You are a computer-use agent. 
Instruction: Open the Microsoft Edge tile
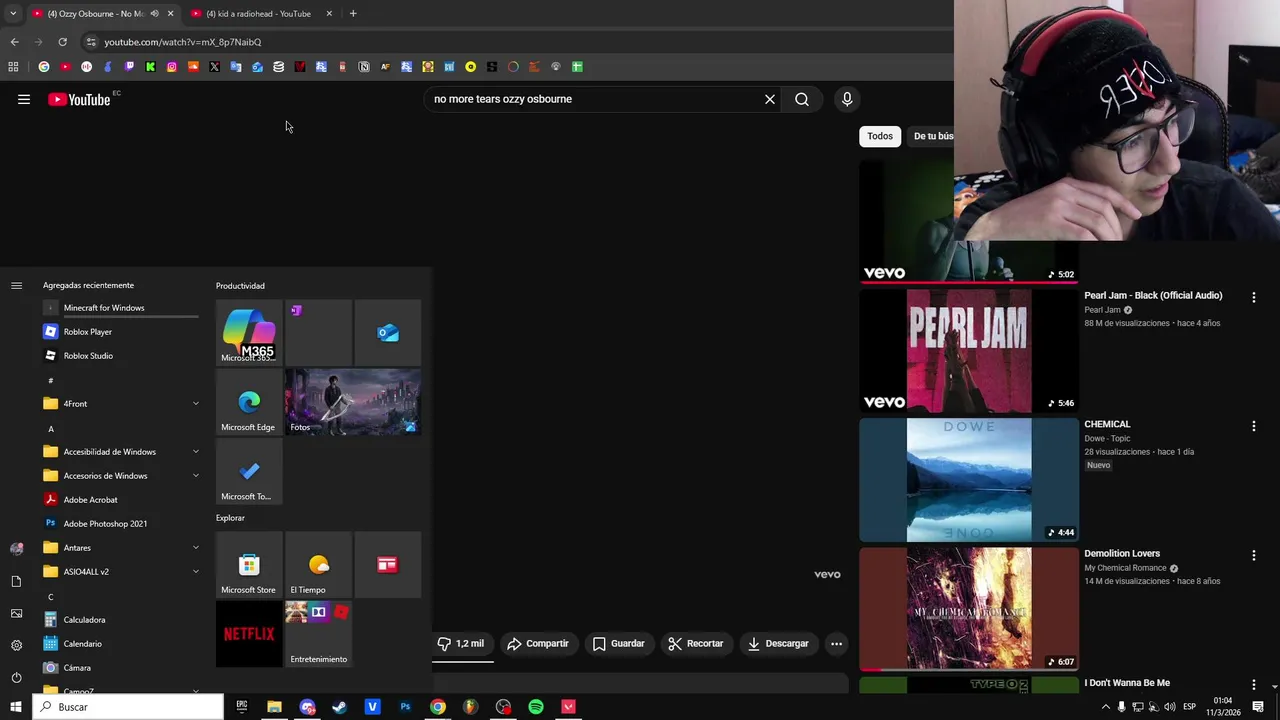(x=249, y=401)
